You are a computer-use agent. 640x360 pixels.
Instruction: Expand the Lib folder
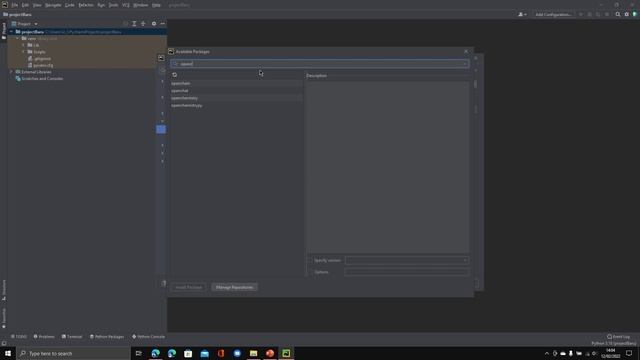pyautogui.click(x=24, y=45)
